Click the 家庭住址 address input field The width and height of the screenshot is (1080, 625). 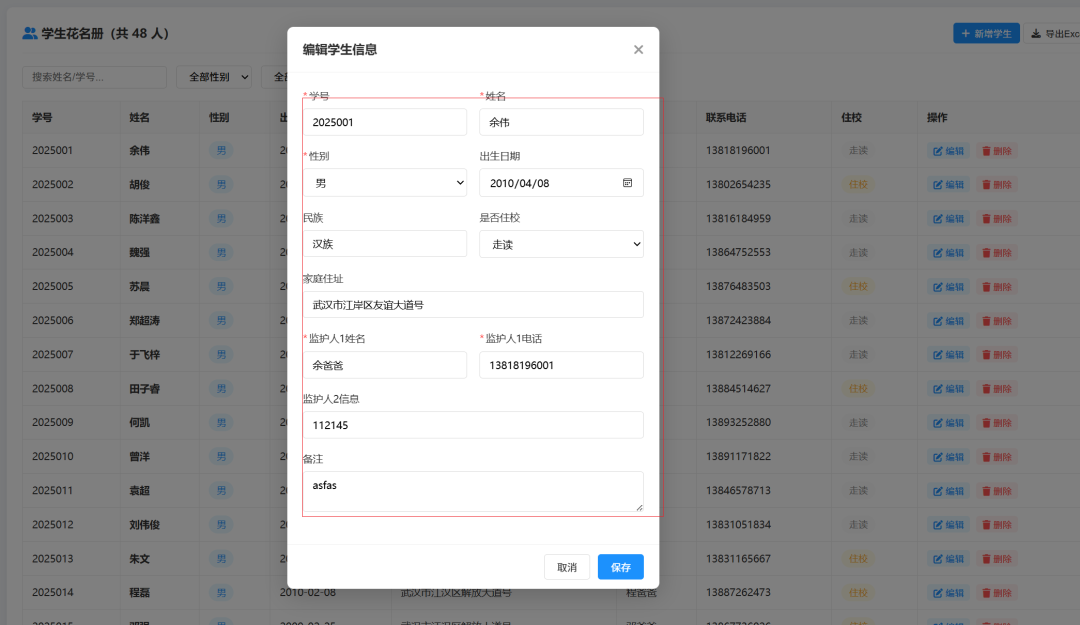[473, 305]
